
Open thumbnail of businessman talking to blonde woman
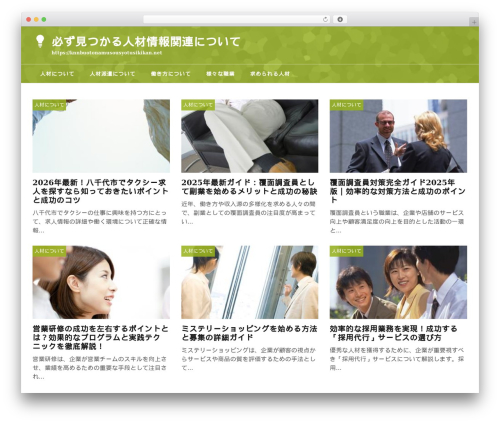pos(398,136)
